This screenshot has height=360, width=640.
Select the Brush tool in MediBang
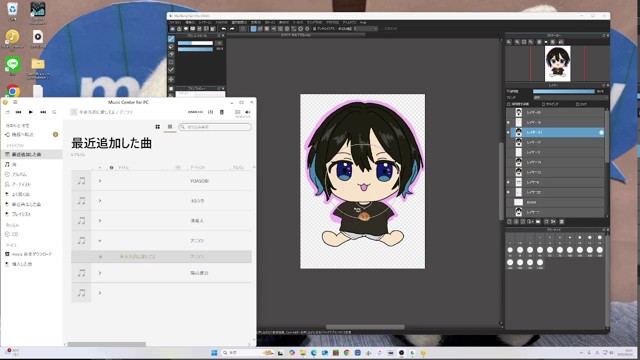[x=171, y=39]
